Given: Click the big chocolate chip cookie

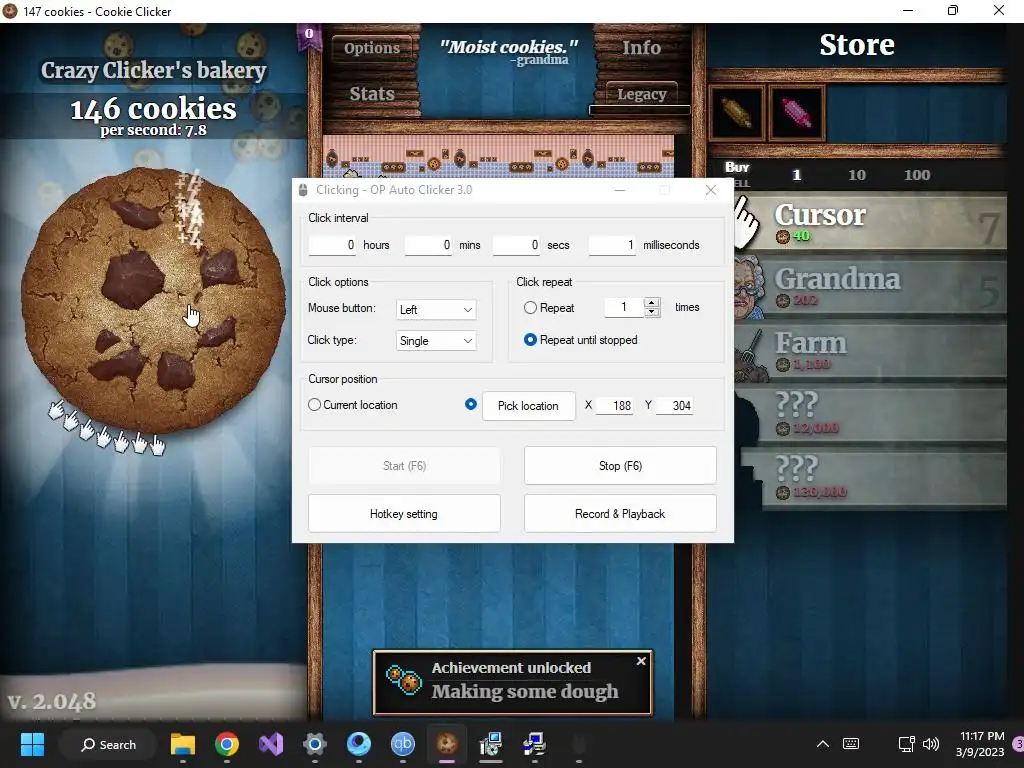Looking at the screenshot, I should coord(153,299).
